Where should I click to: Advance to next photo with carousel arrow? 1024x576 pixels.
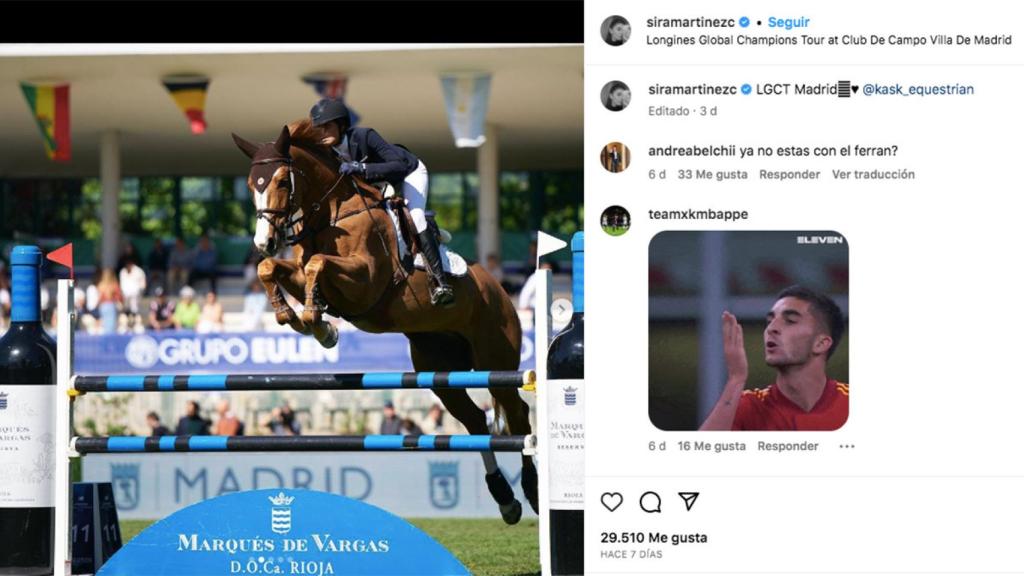tap(561, 310)
